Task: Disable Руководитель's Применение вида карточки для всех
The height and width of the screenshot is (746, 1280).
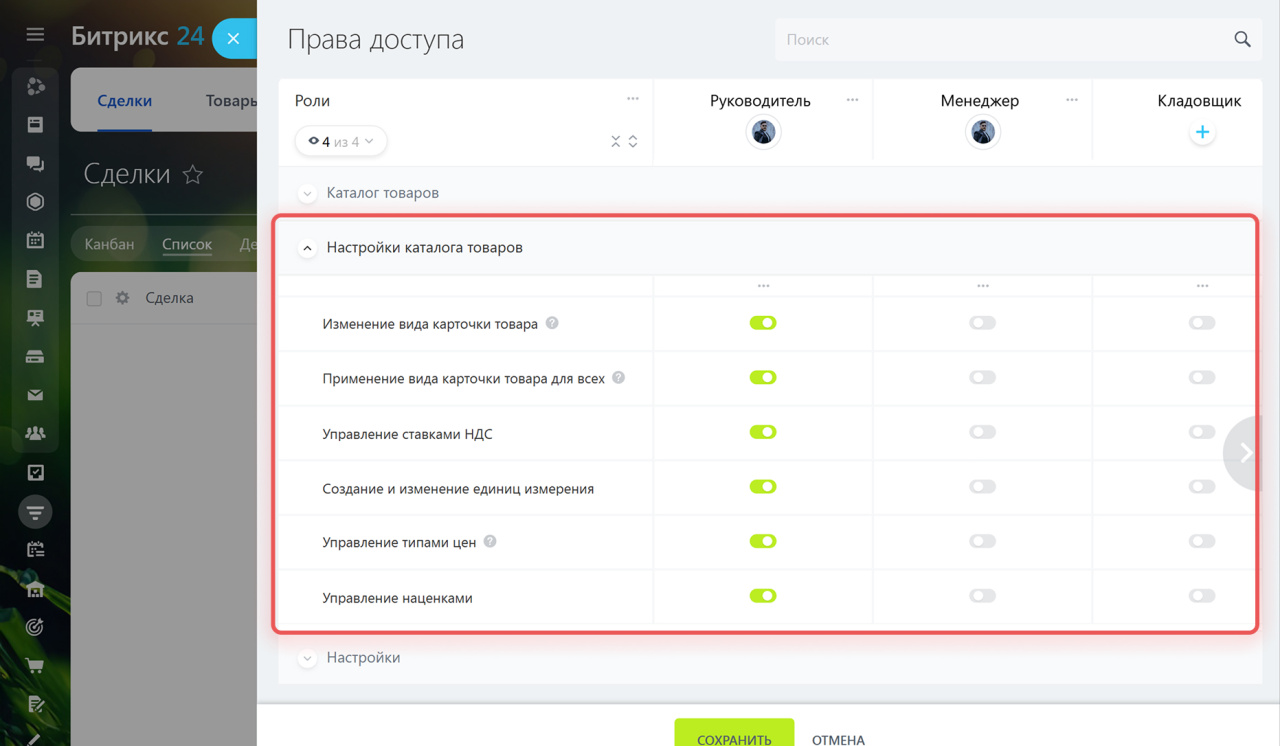Action: point(763,378)
